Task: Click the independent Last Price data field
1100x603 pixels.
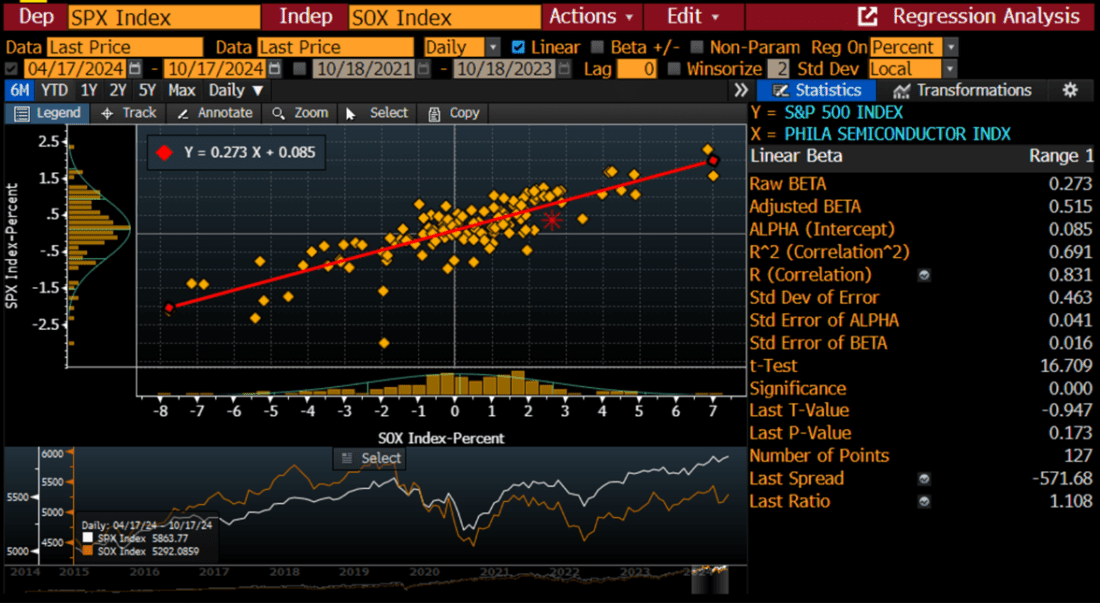Action: click(x=335, y=47)
